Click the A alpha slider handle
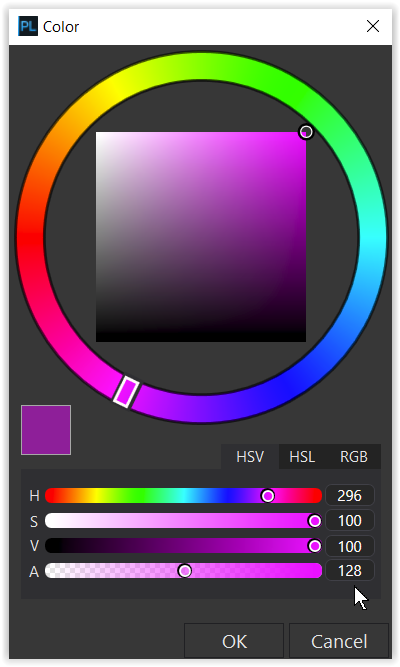Image resolution: width=400 pixels, height=667 pixels. (x=184, y=571)
